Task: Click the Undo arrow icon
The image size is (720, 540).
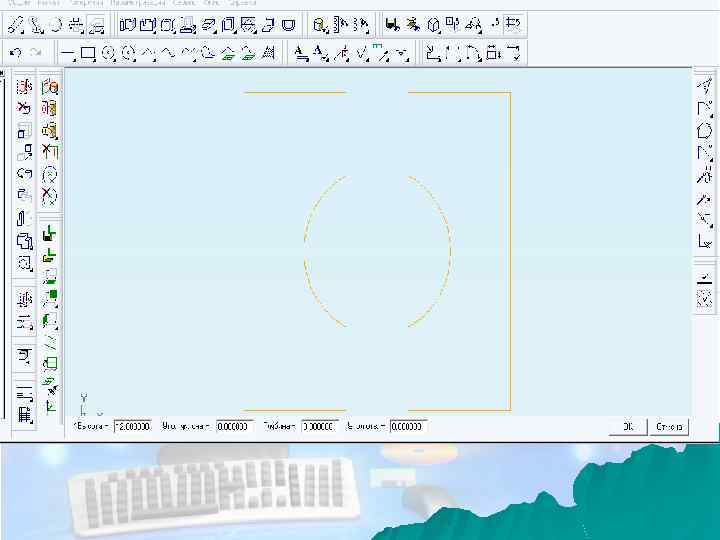Action: pos(16,53)
